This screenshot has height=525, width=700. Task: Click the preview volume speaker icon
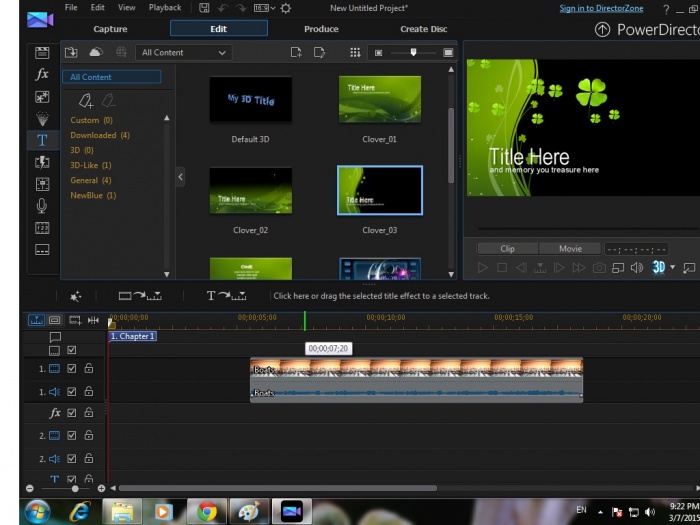click(637, 268)
